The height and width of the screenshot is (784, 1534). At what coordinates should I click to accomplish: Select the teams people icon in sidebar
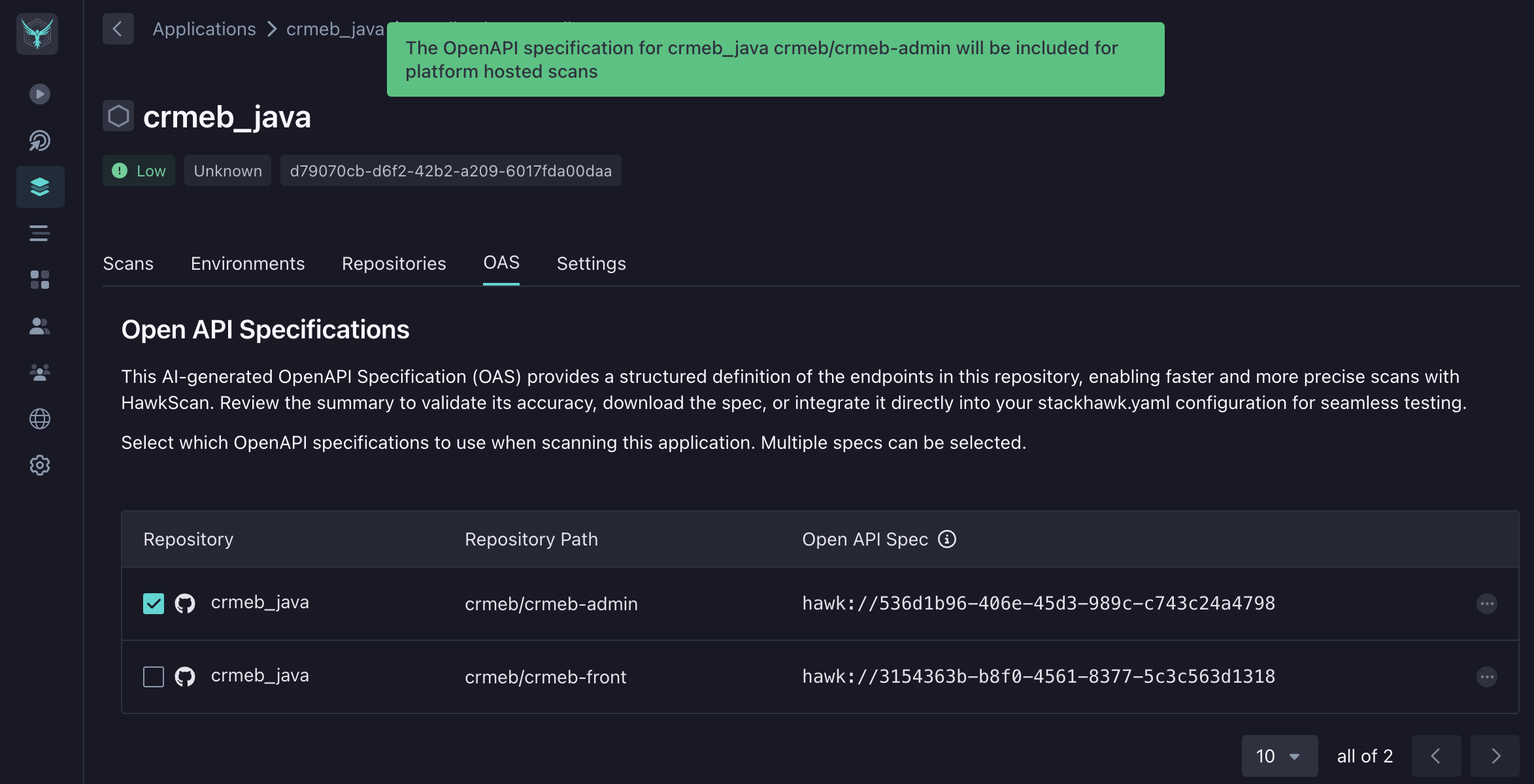click(39, 372)
